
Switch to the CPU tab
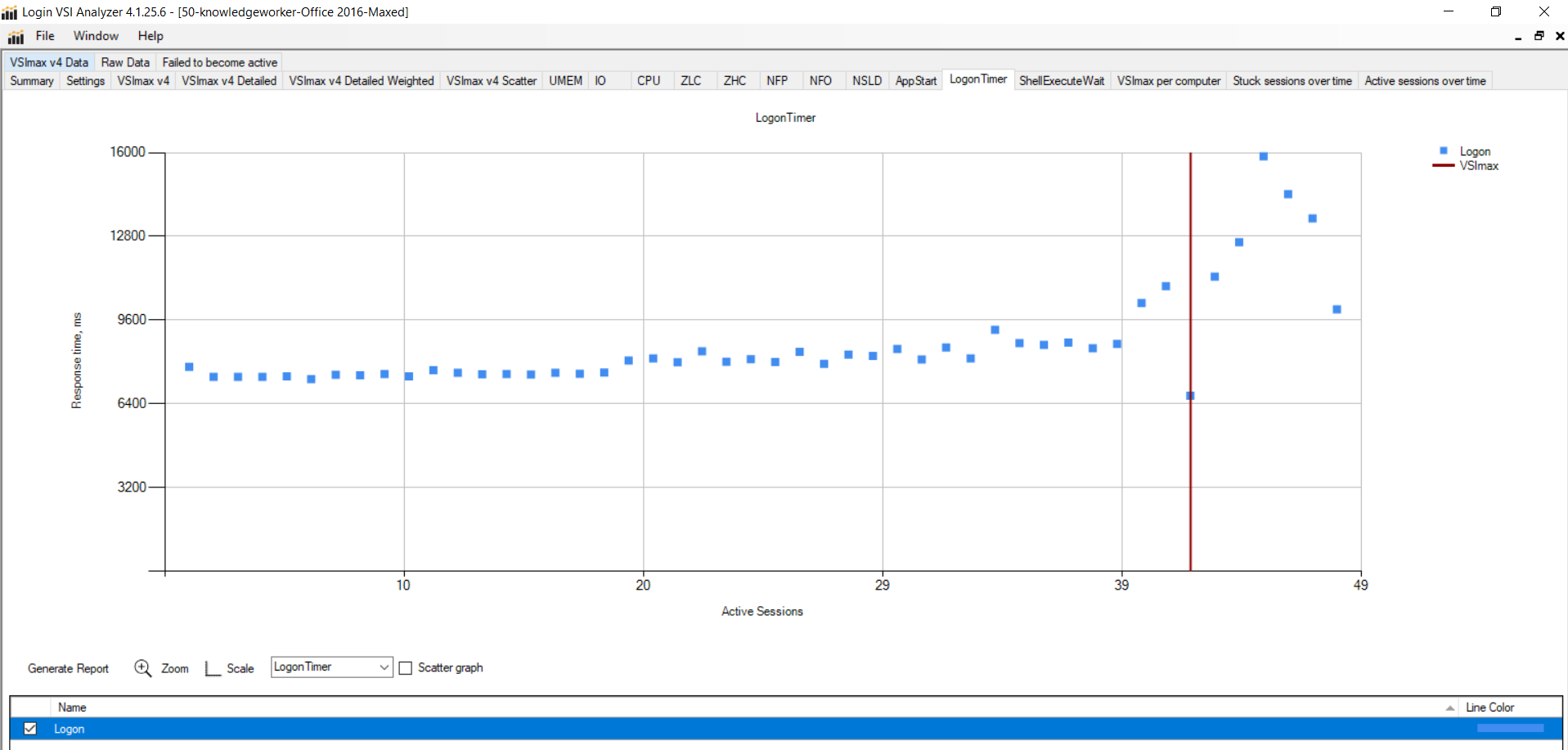[648, 81]
